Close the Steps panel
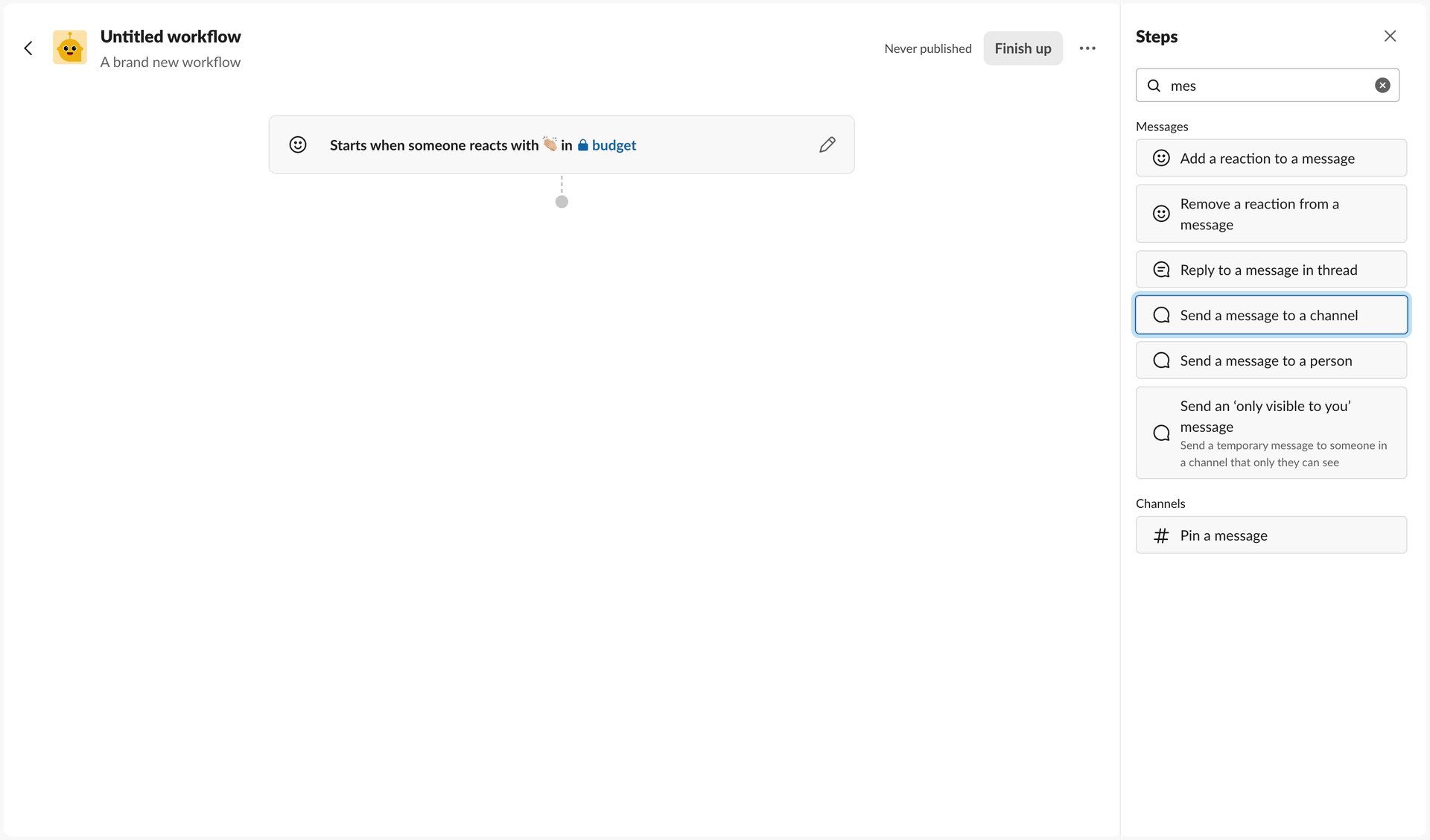The width and height of the screenshot is (1430, 840). [x=1390, y=36]
